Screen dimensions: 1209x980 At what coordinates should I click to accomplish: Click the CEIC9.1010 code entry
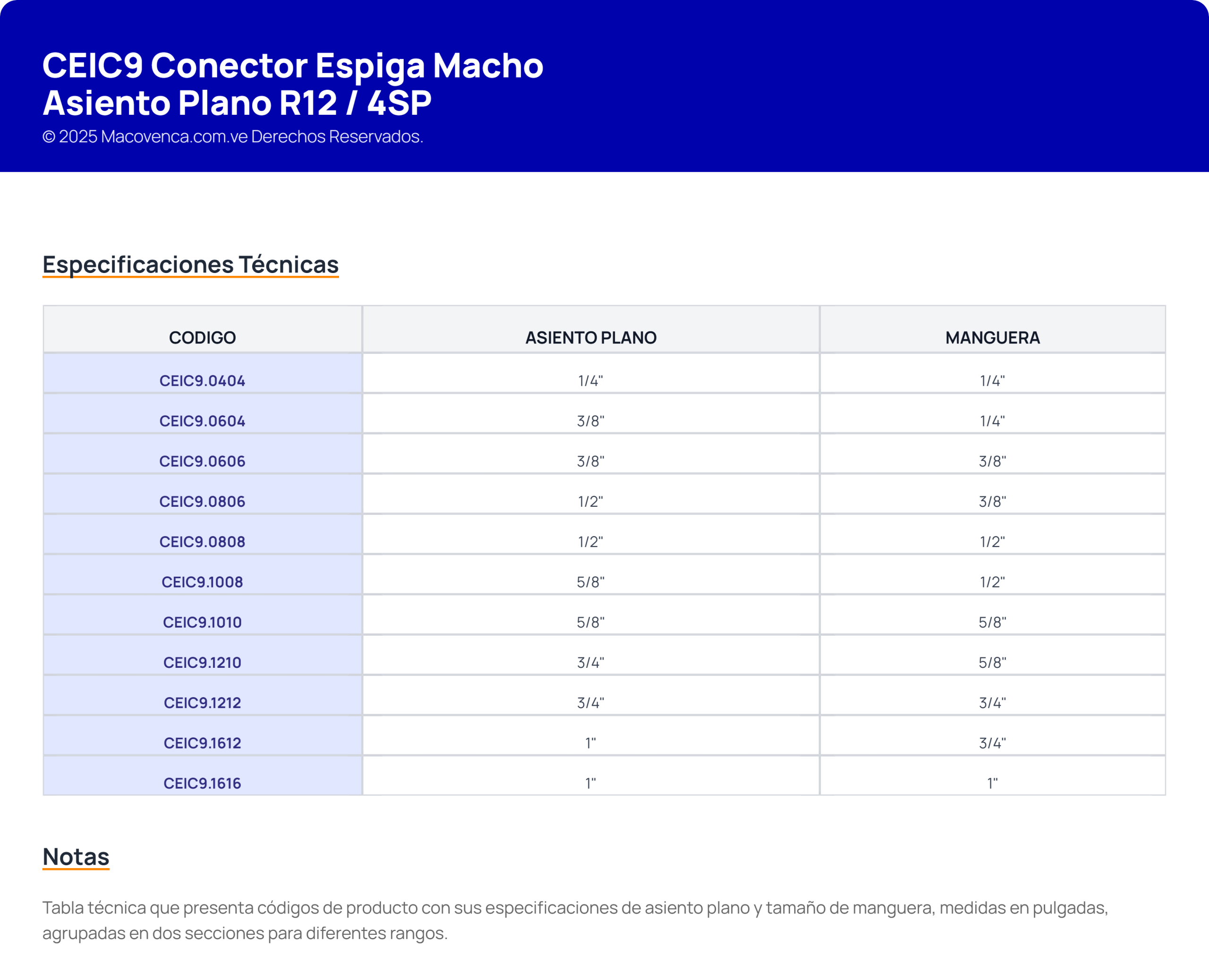coord(202,622)
